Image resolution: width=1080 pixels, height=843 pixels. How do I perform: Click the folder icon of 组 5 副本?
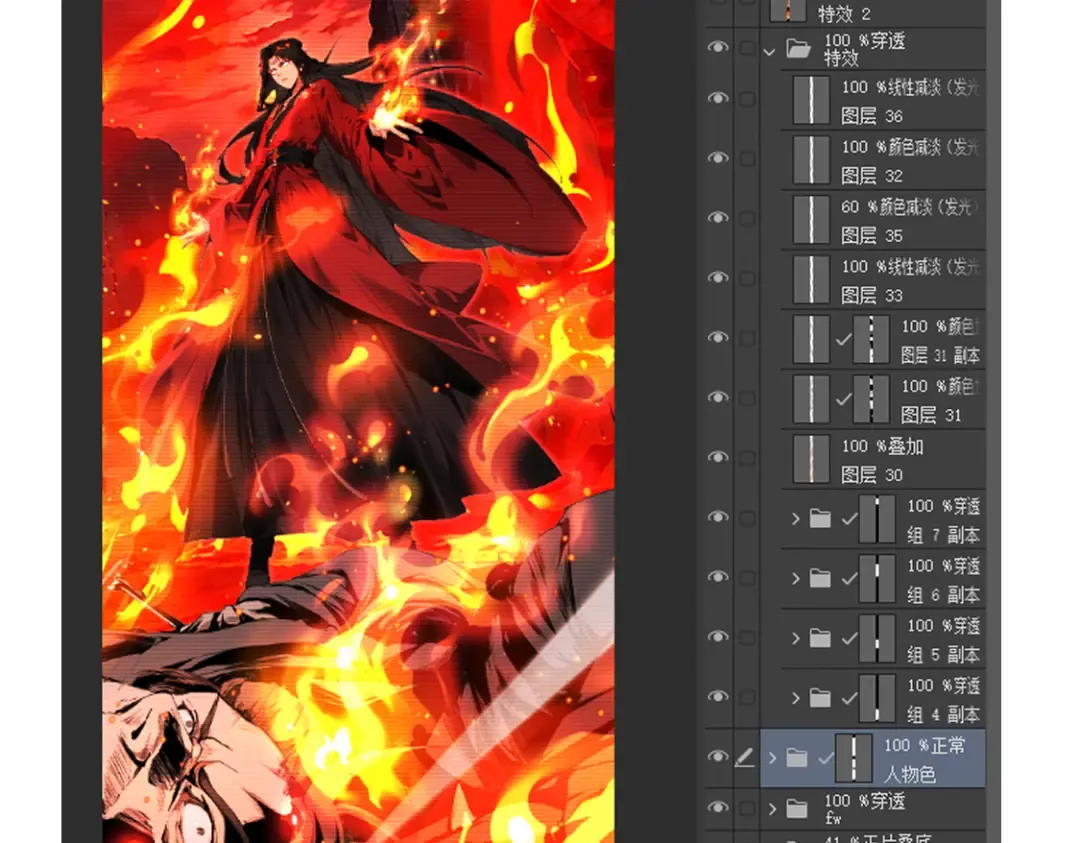tap(820, 638)
